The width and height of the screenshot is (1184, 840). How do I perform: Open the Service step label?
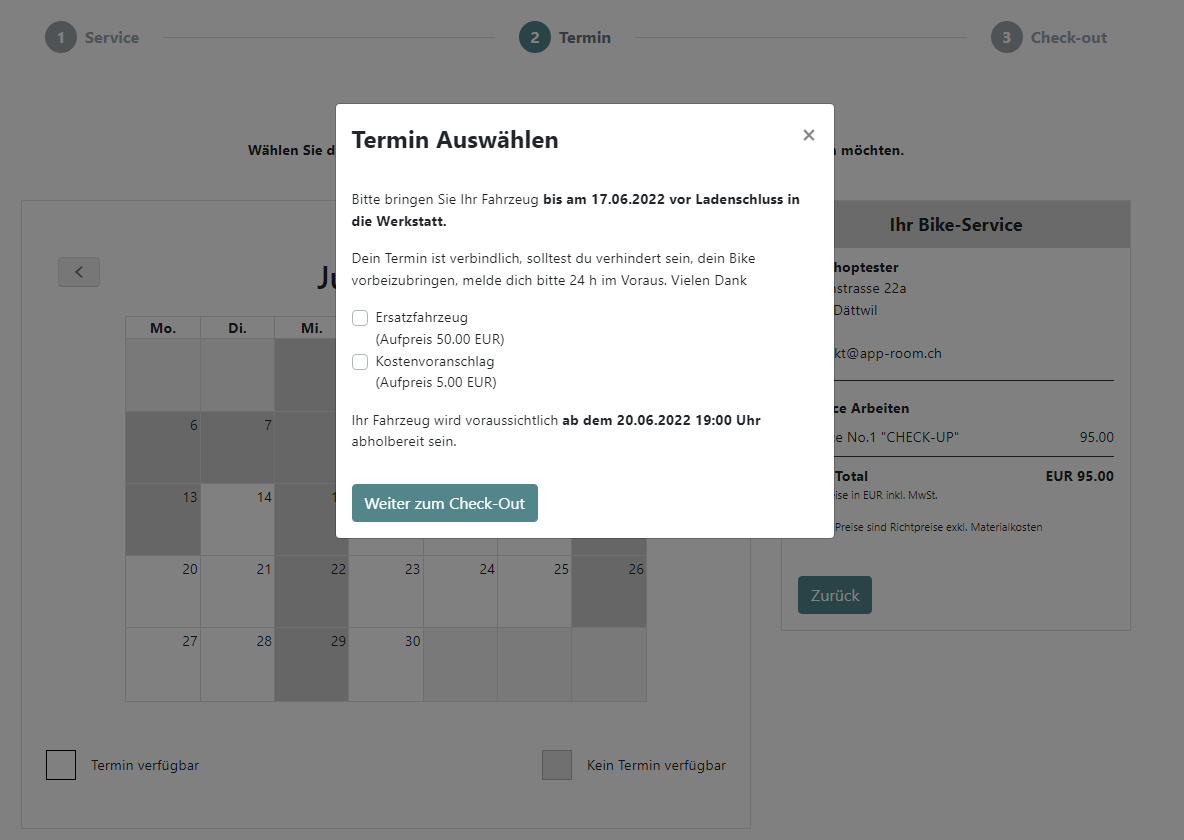112,38
